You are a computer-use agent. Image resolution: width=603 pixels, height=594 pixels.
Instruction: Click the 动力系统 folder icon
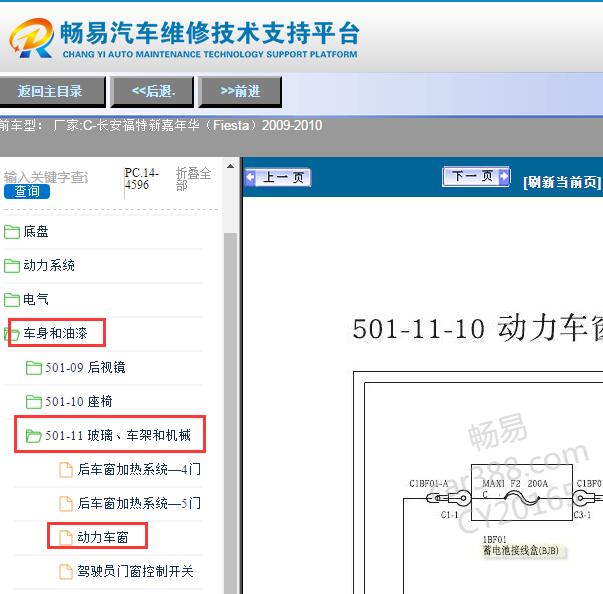(x=12, y=266)
